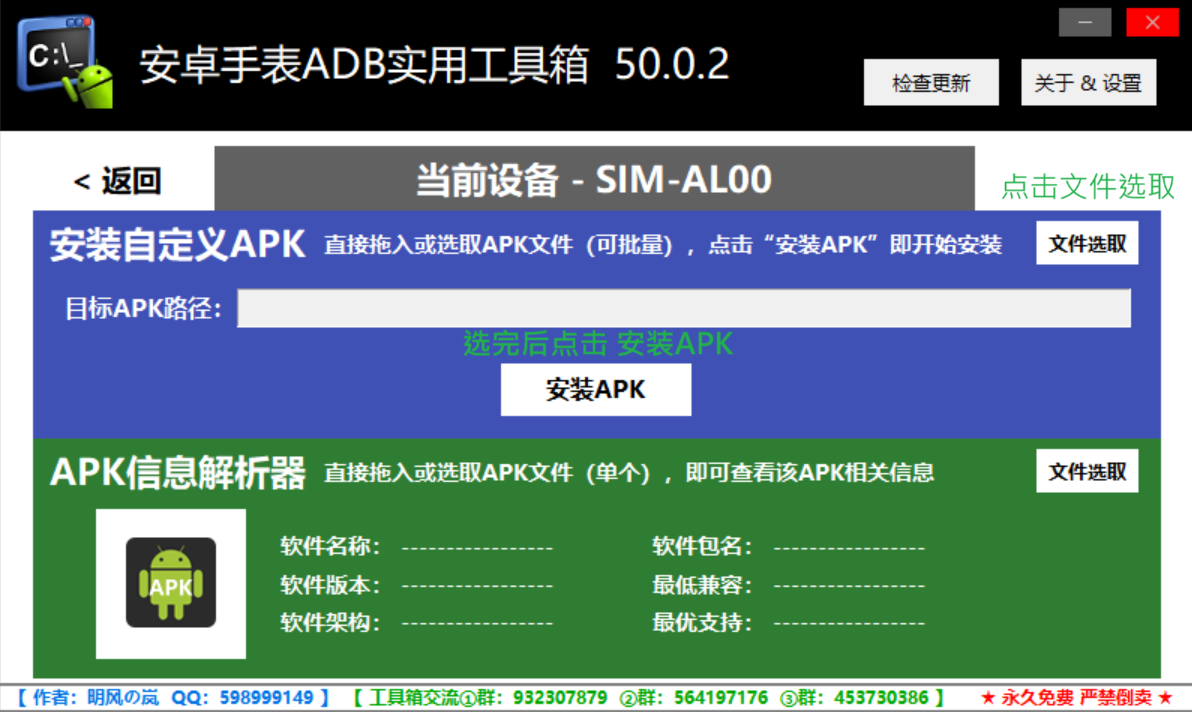Viewport: 1192px width, 712px height.
Task: Click the 软件包名 value placeholder
Action: click(x=849, y=548)
